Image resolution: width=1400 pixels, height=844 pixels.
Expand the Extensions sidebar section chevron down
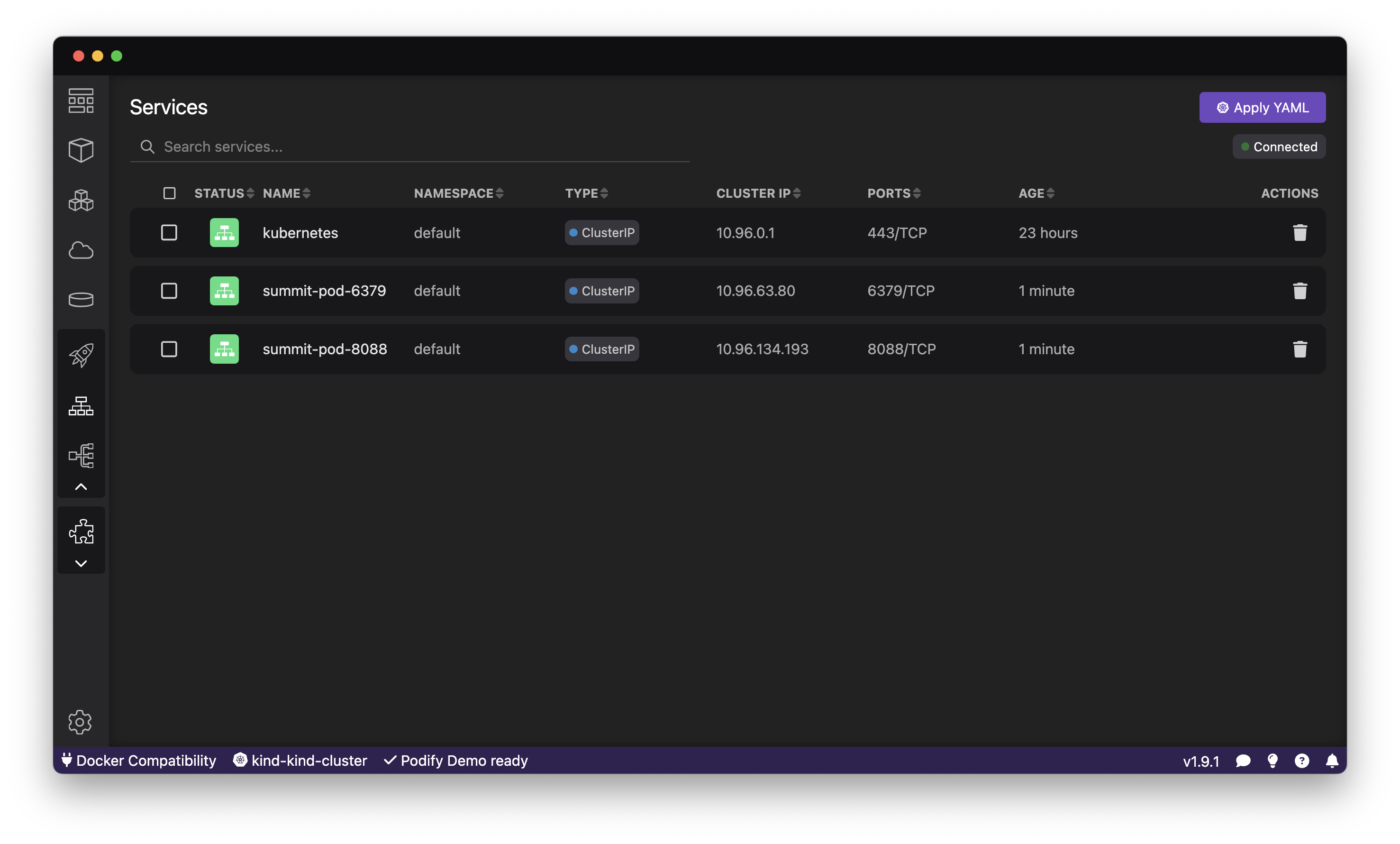point(81,563)
